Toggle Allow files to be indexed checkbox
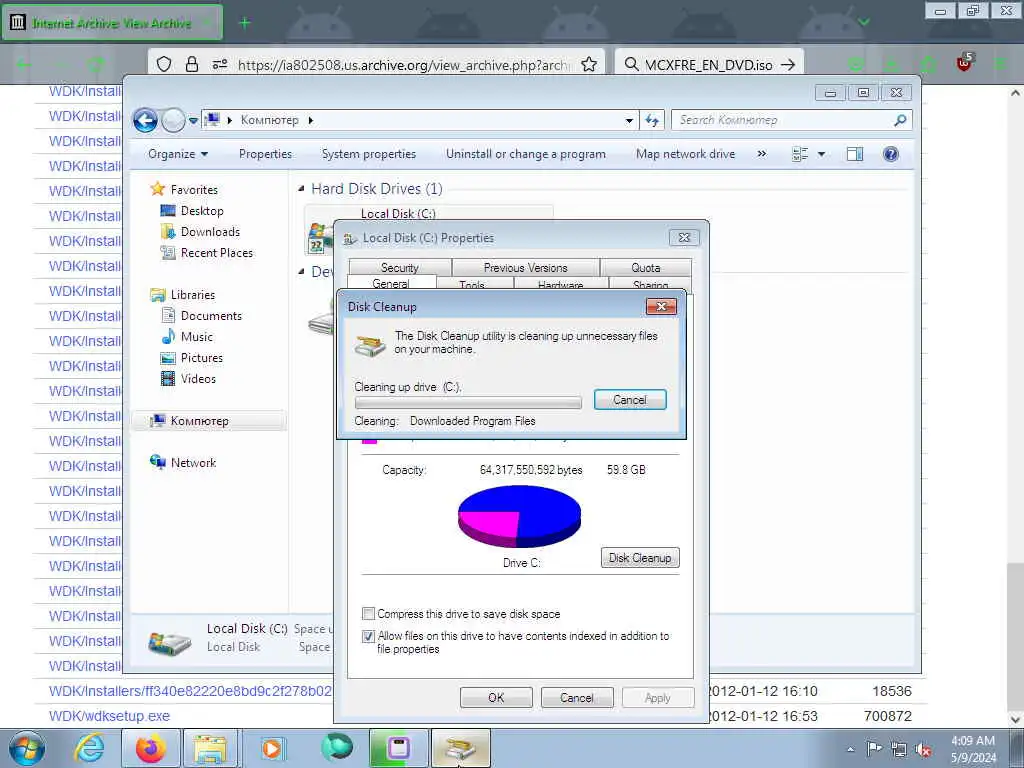This screenshot has height=768, width=1024. point(368,636)
